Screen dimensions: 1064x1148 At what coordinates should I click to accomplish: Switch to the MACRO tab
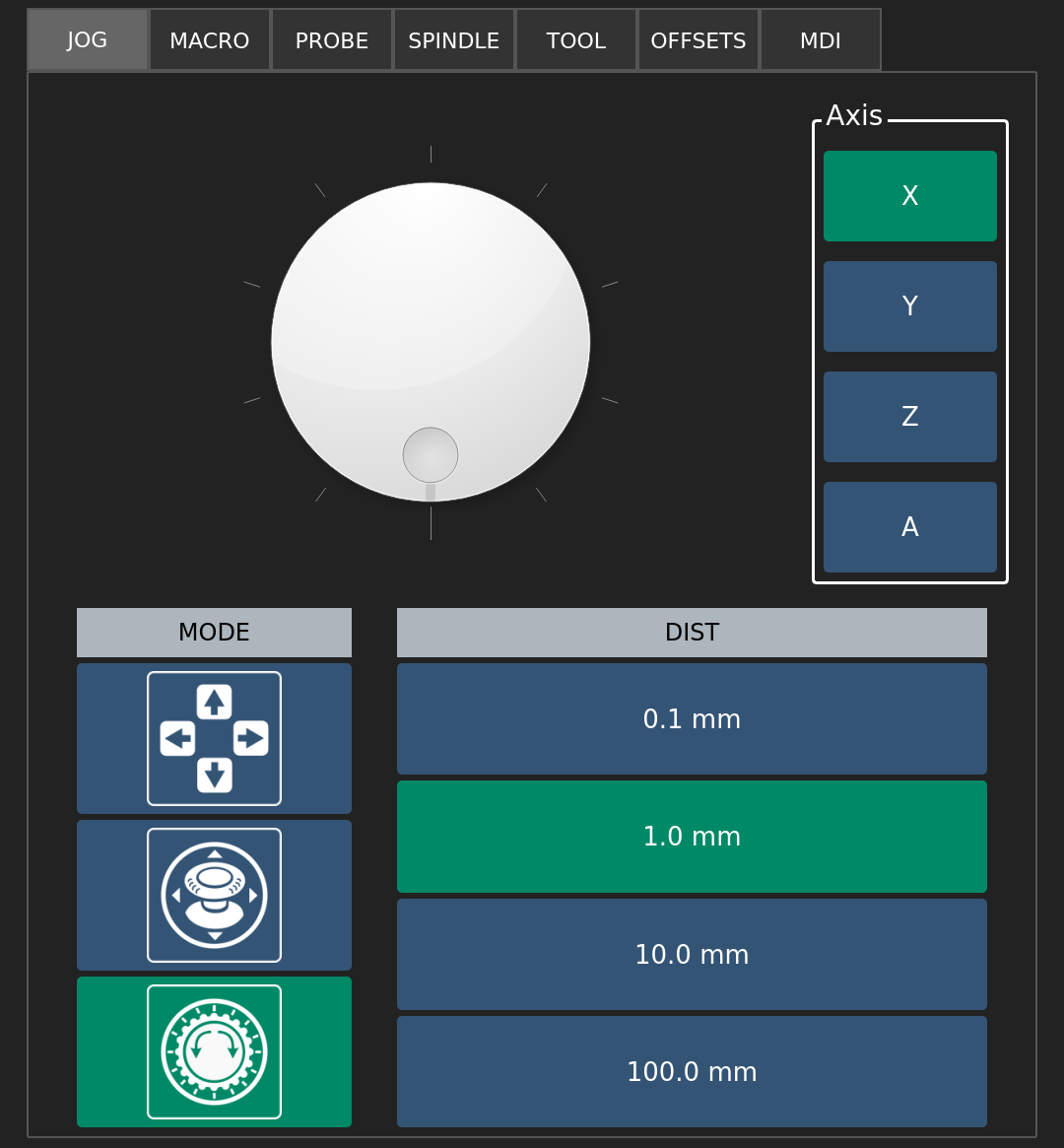point(210,40)
